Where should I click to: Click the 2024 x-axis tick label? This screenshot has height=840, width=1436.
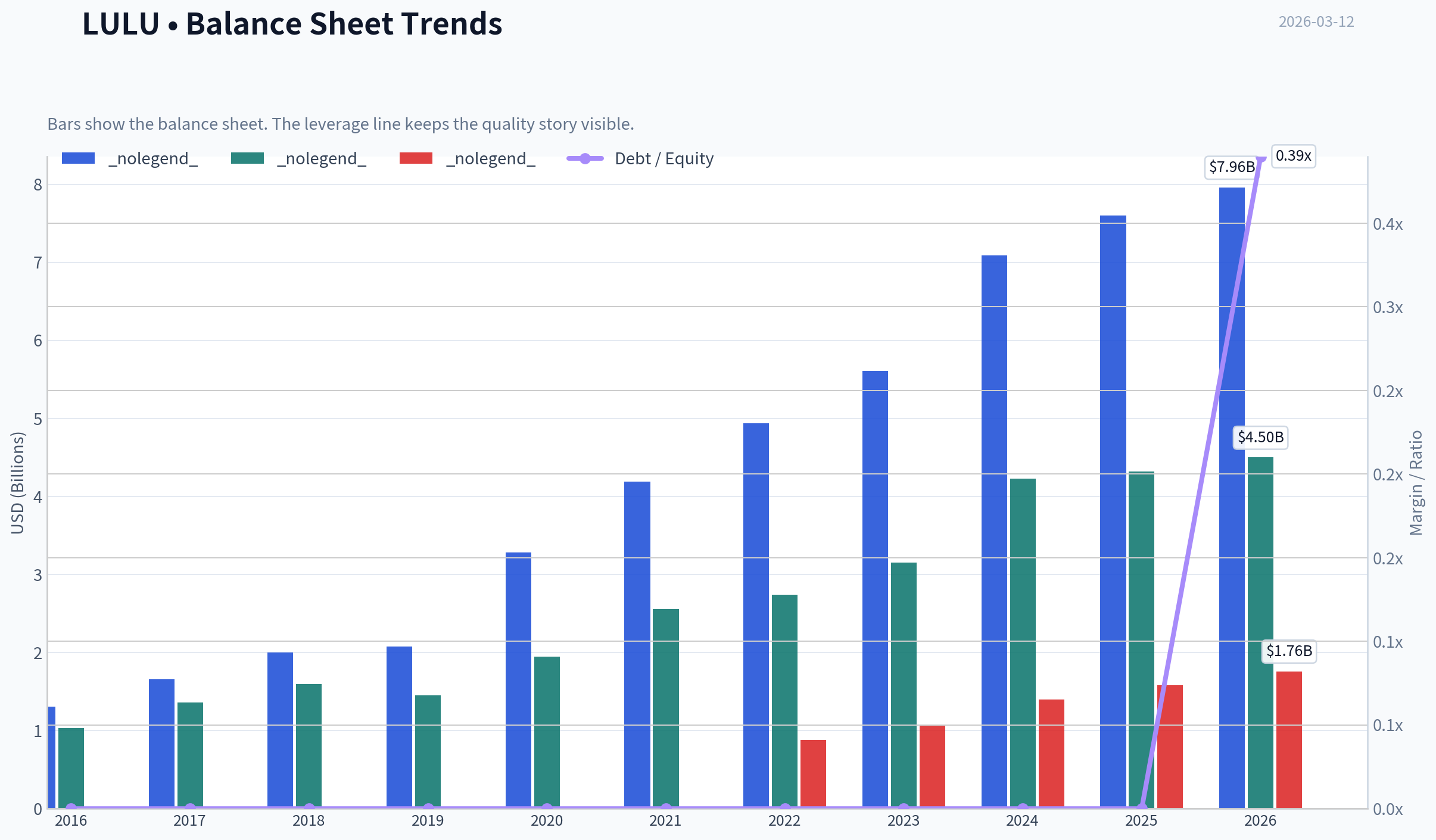coord(1022,820)
